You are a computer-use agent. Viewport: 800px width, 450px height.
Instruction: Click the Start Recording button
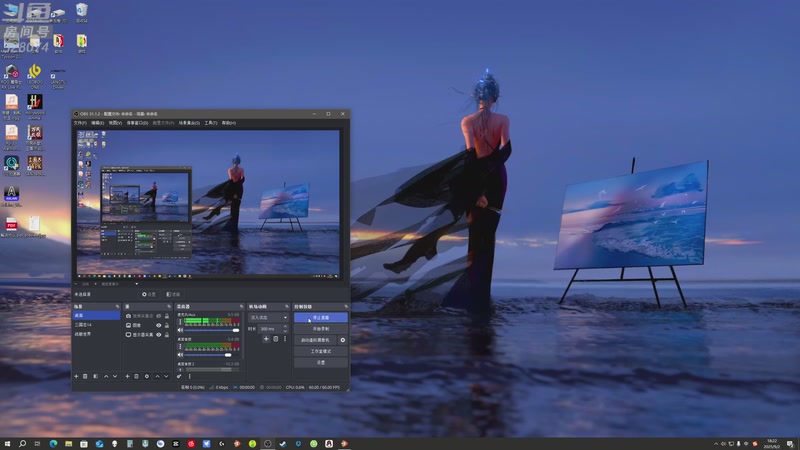coord(320,329)
